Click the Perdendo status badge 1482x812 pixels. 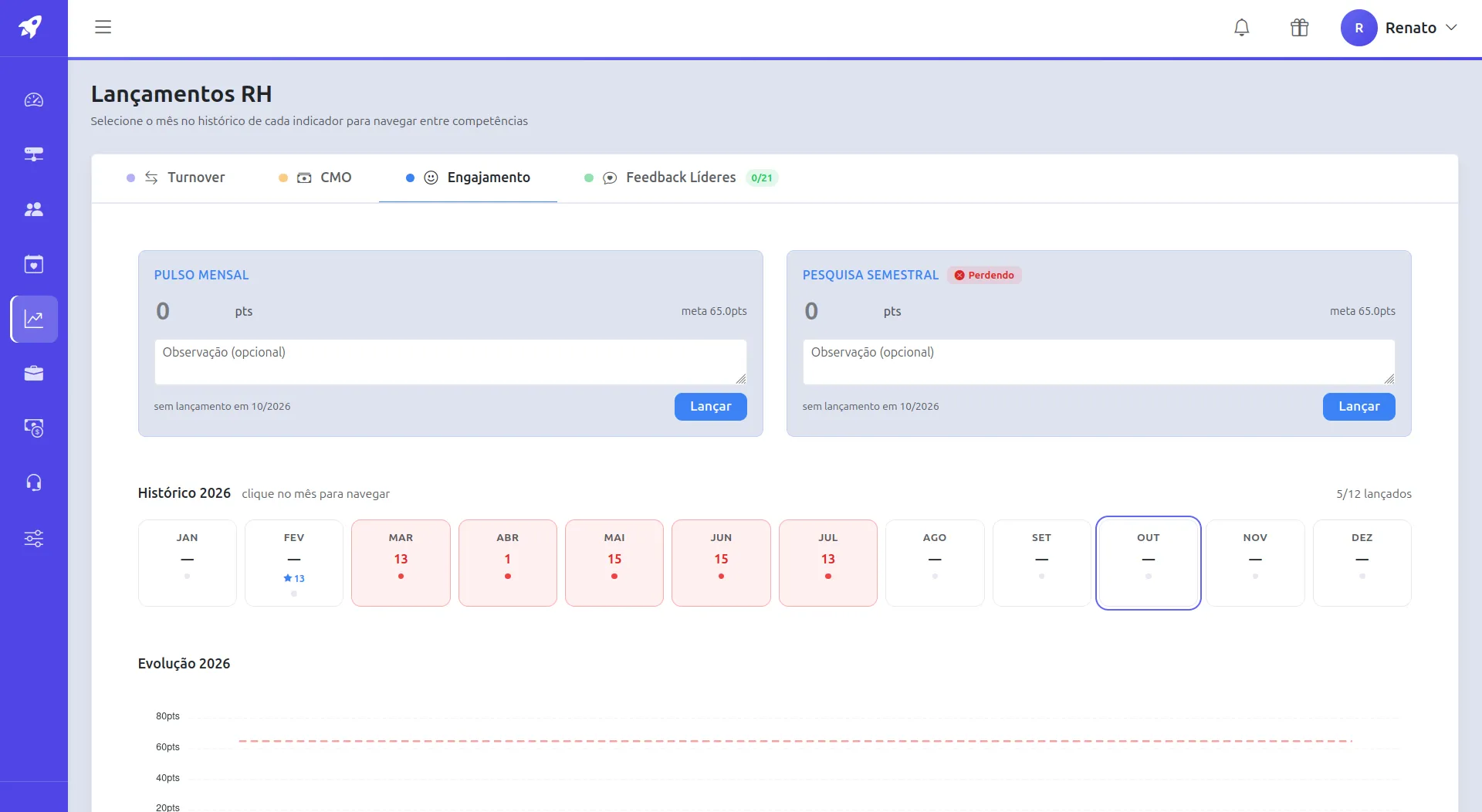pos(984,276)
